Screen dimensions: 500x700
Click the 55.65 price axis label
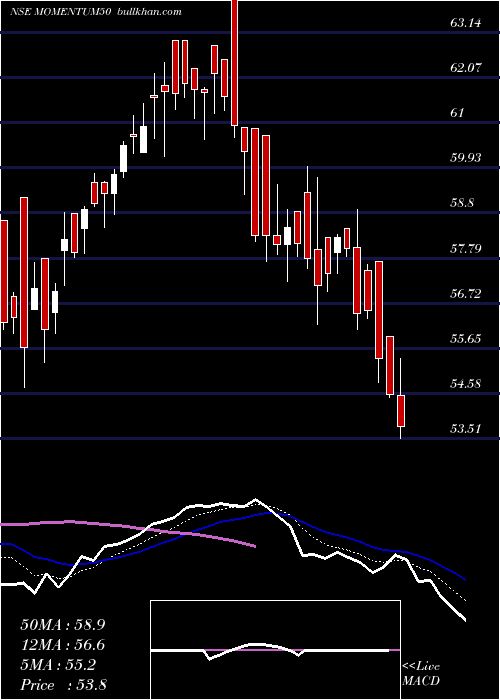(x=466, y=338)
